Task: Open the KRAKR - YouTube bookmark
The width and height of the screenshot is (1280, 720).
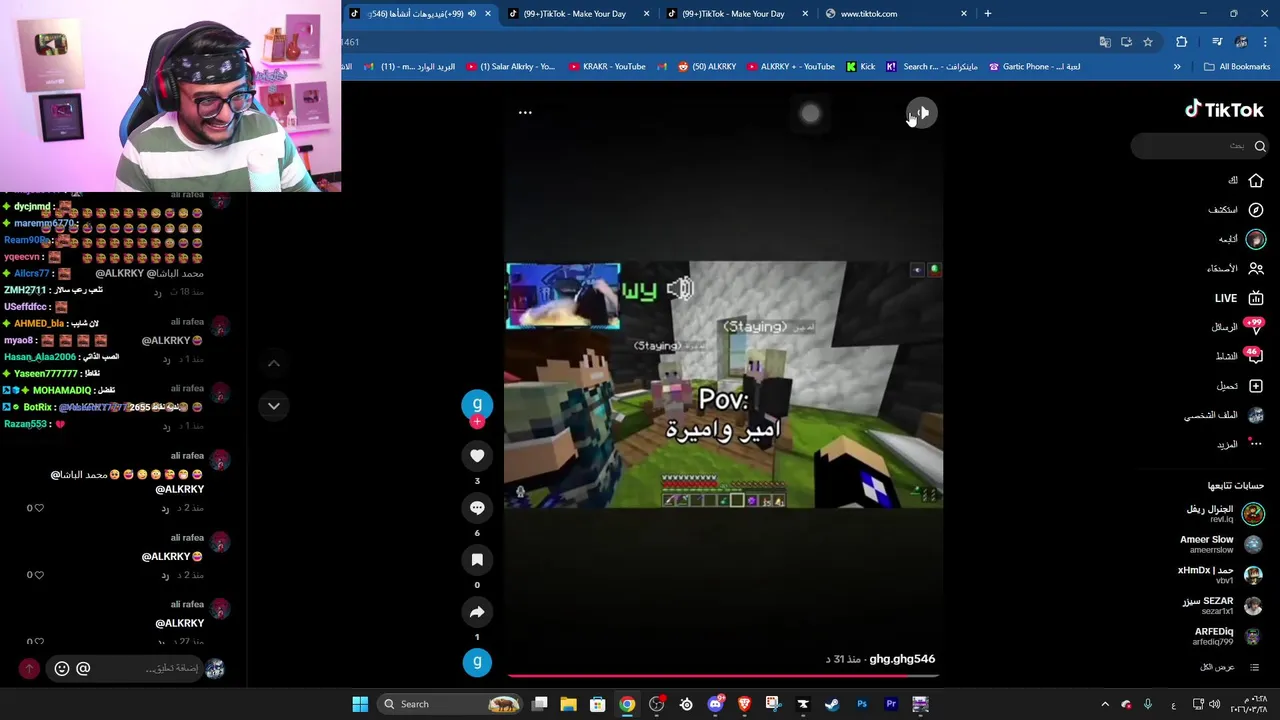Action: 607,67
